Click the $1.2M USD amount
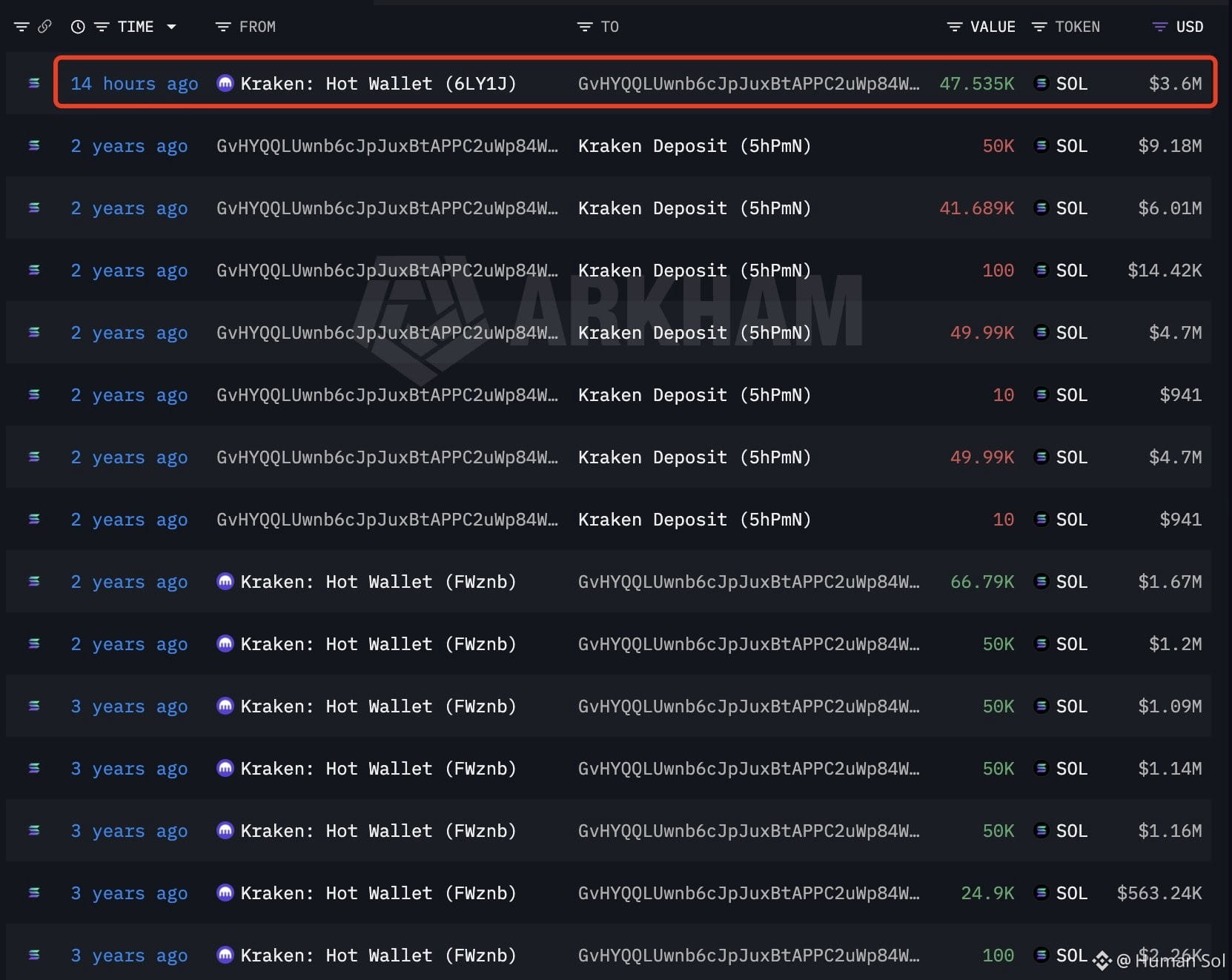Screen dimensions: 1232x980 1175,644
